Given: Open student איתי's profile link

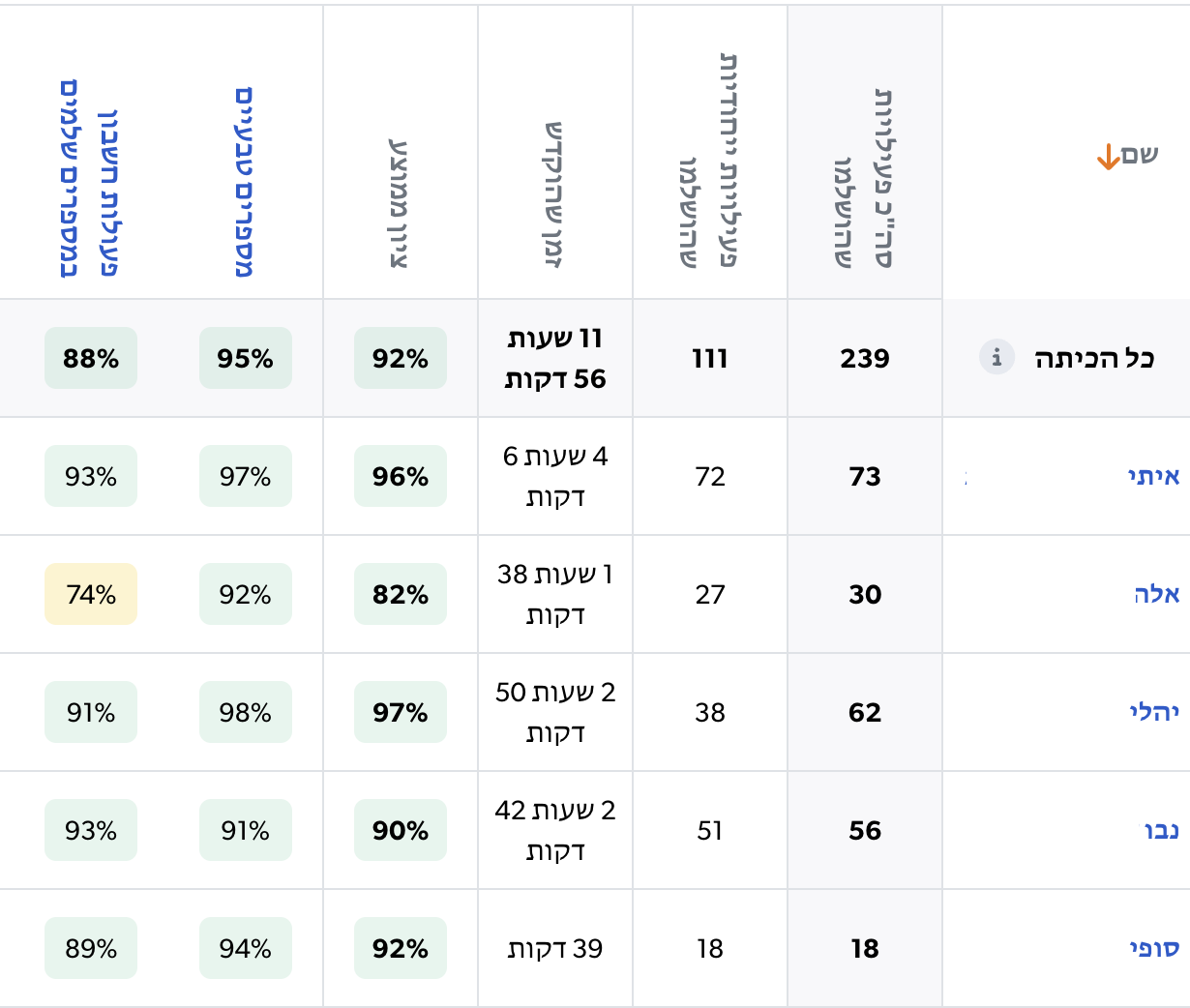Looking at the screenshot, I should tap(1153, 476).
